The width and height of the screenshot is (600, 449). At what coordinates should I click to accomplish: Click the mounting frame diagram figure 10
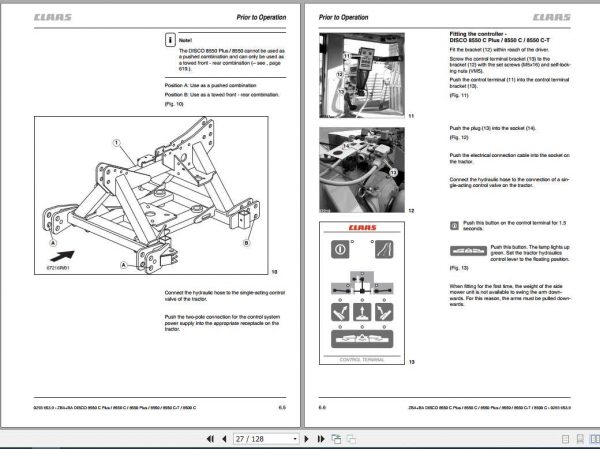[x=151, y=195]
